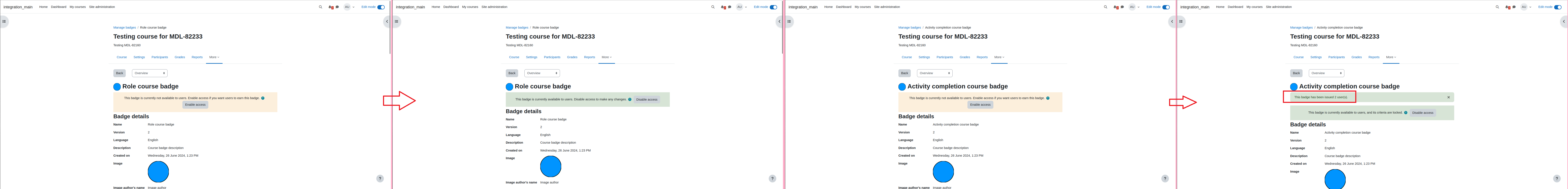The width and height of the screenshot is (1568, 189).
Task: Open Overview dropdown in Role badge Disable-access panel
Action: (542, 73)
